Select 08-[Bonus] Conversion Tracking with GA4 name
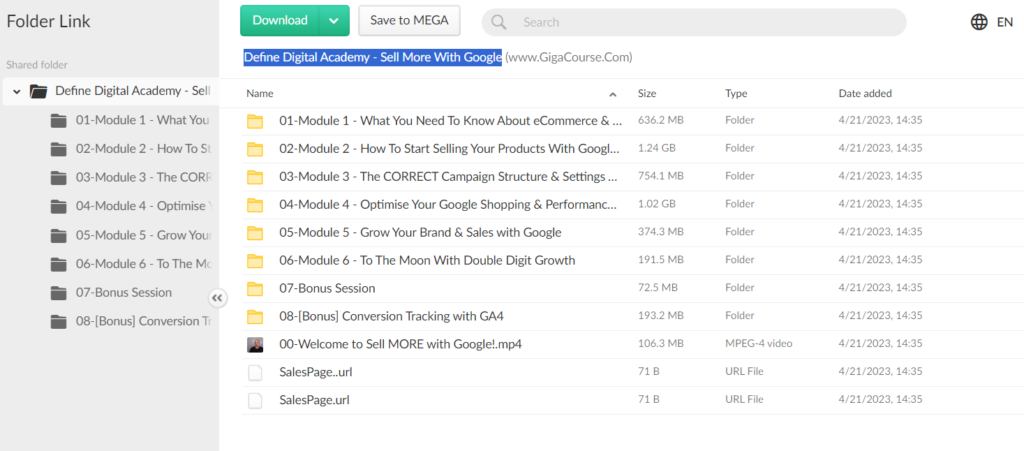 [x=392, y=317]
